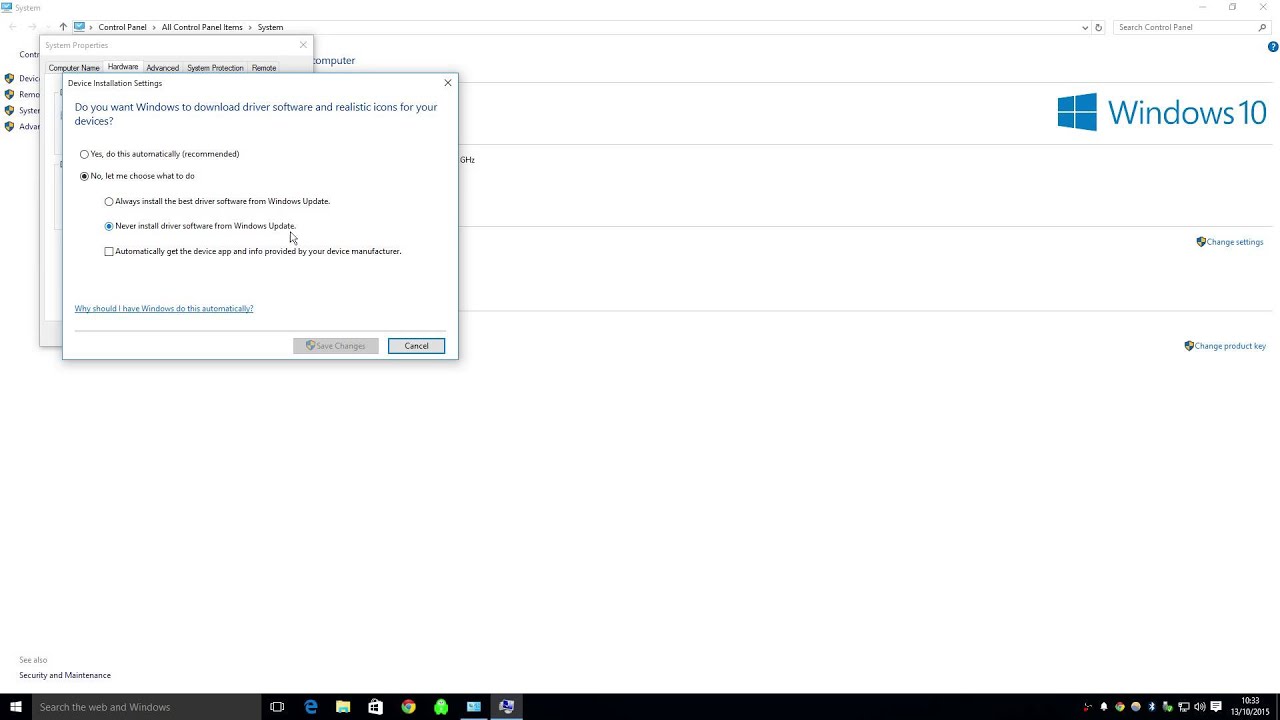The height and width of the screenshot is (720, 1280).
Task: Launch Google Chrome from the taskbar
Action: coord(408,707)
